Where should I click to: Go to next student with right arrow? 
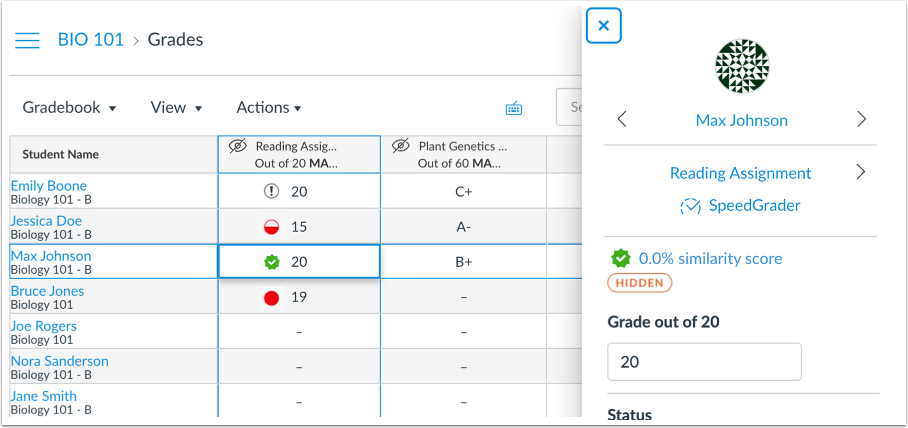(861, 120)
